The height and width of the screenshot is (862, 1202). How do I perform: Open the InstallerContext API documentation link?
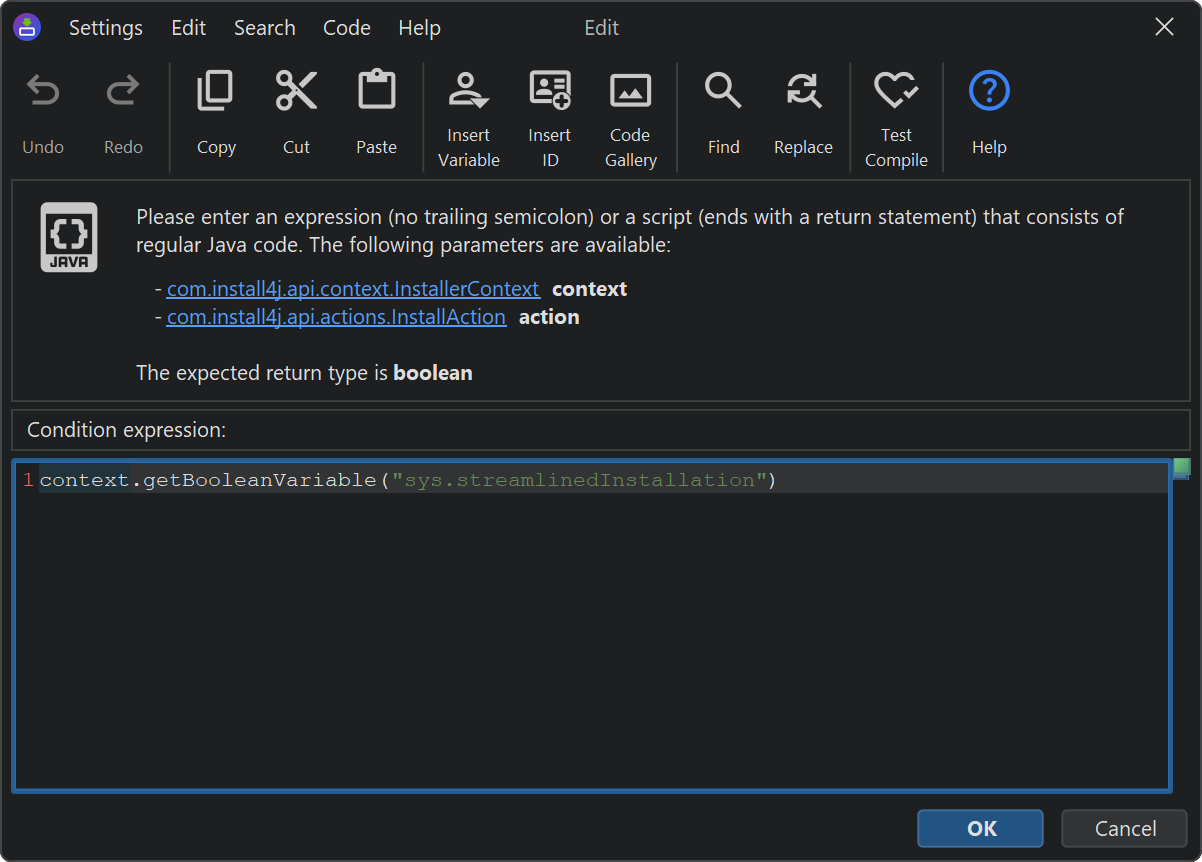pos(353,289)
